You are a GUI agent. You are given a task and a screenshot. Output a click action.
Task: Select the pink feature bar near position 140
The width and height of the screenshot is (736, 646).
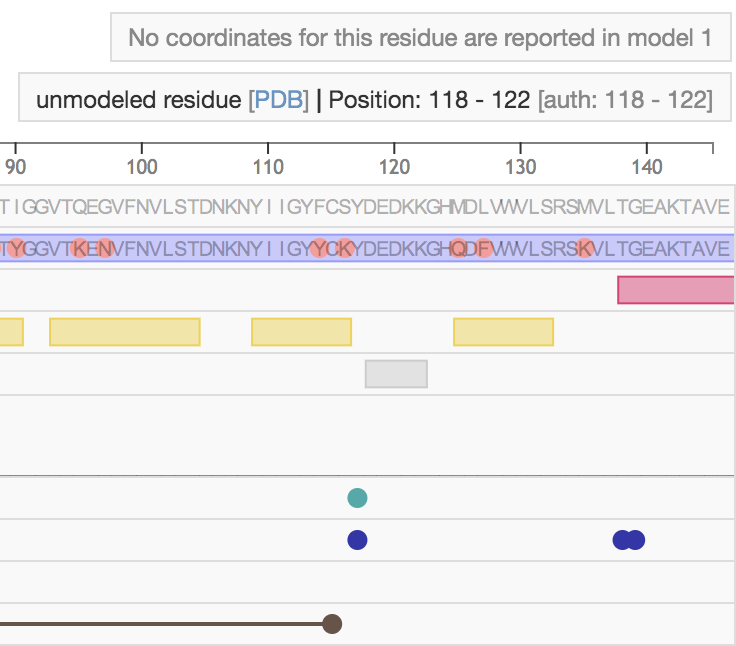676,290
